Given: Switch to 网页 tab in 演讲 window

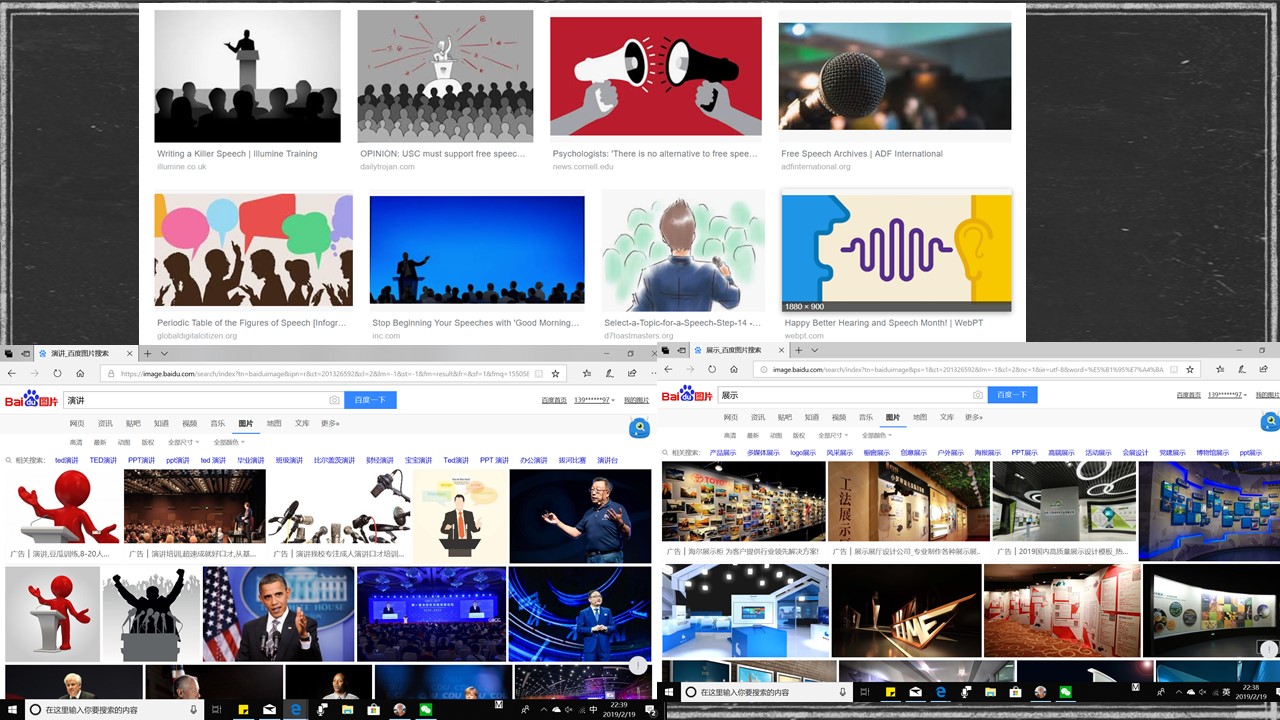Looking at the screenshot, I should 77,423.
